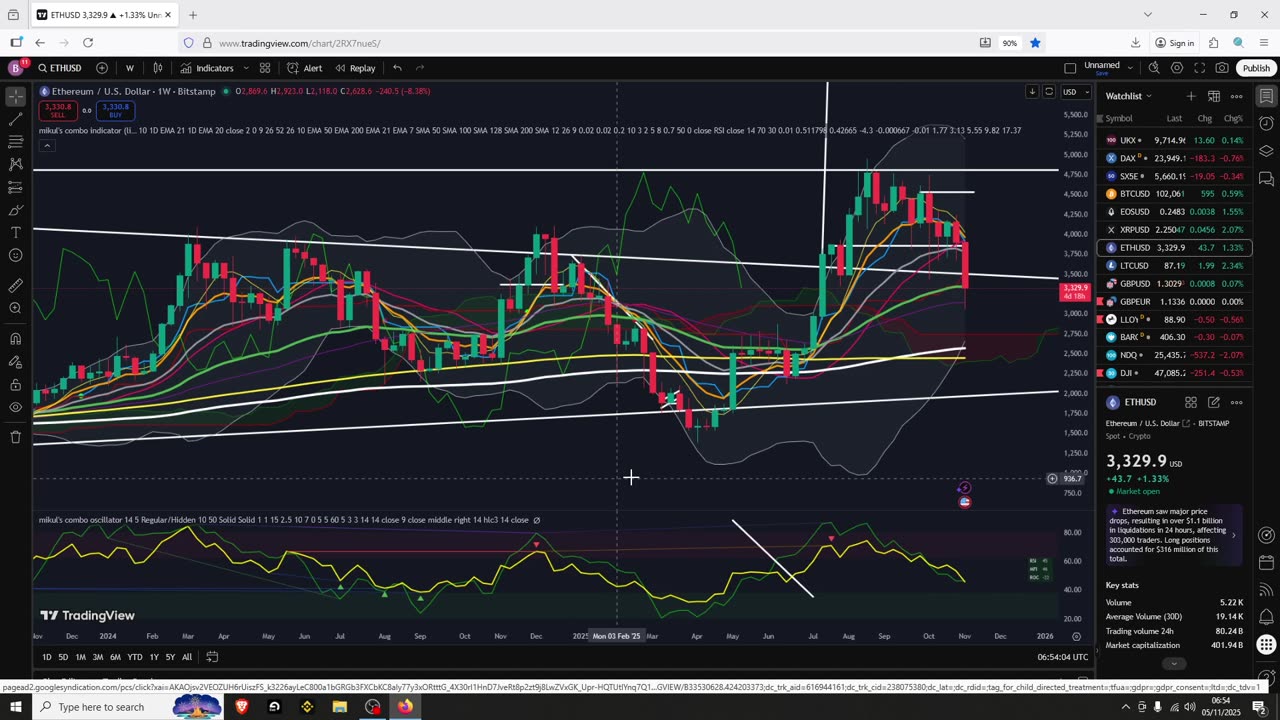This screenshot has width=1280, height=720.
Task: Open the quick search icon
Action: [x=1154, y=68]
